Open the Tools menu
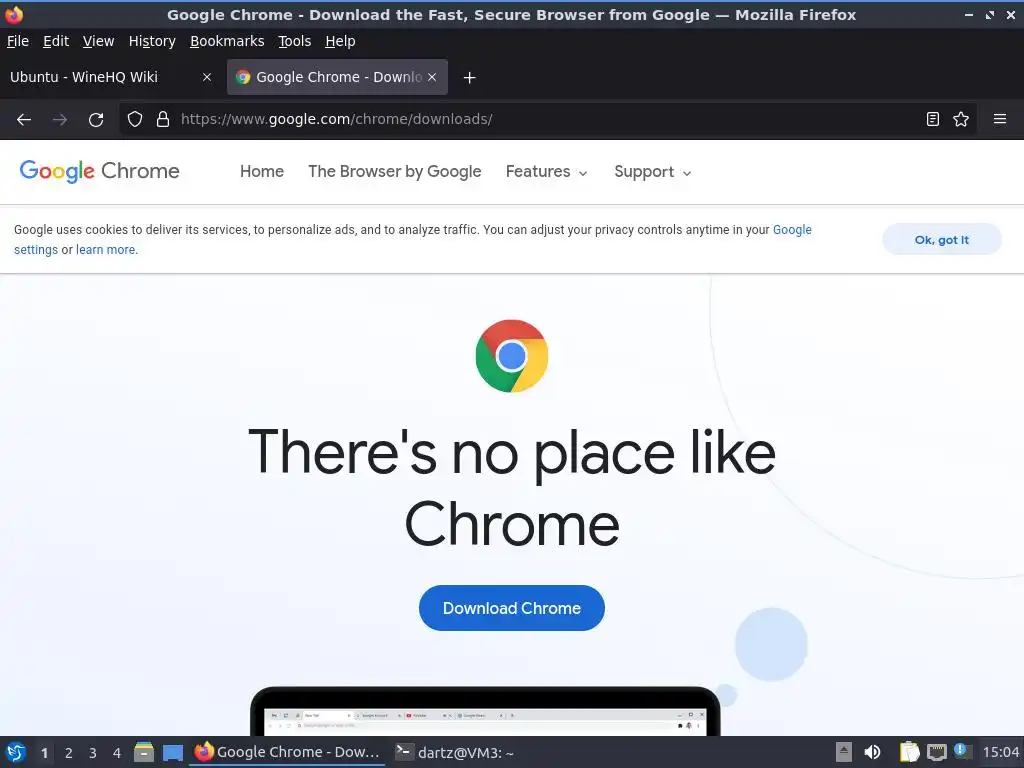The height and width of the screenshot is (768, 1024). pos(295,41)
